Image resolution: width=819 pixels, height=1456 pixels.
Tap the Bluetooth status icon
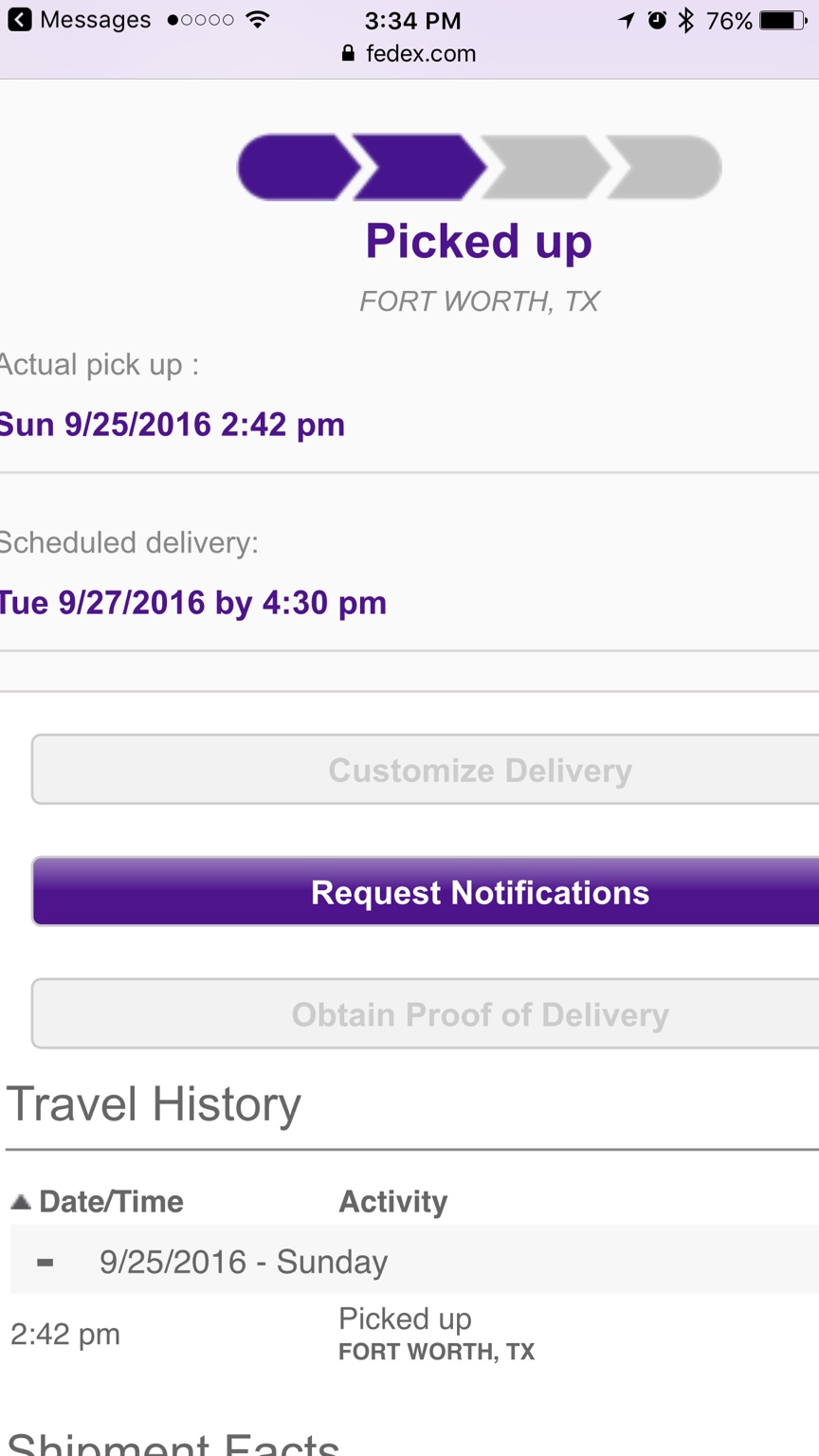tap(686, 20)
